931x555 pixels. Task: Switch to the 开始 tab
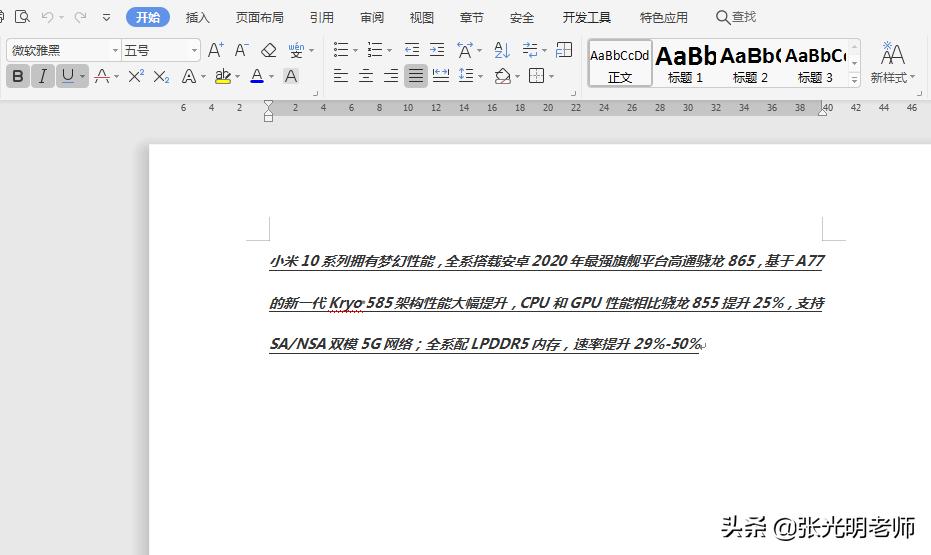pos(148,17)
